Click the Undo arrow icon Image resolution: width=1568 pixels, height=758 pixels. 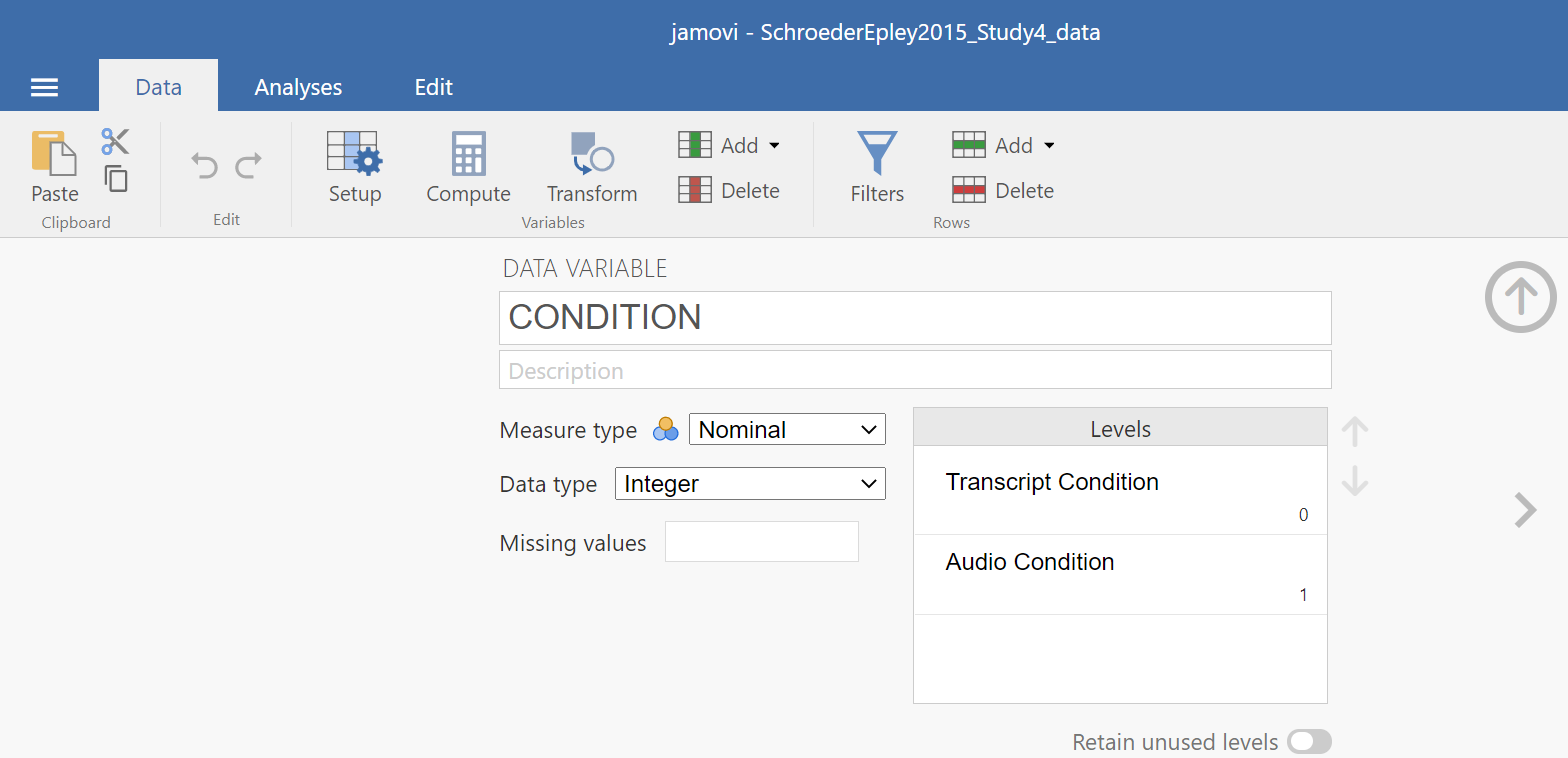[x=204, y=165]
